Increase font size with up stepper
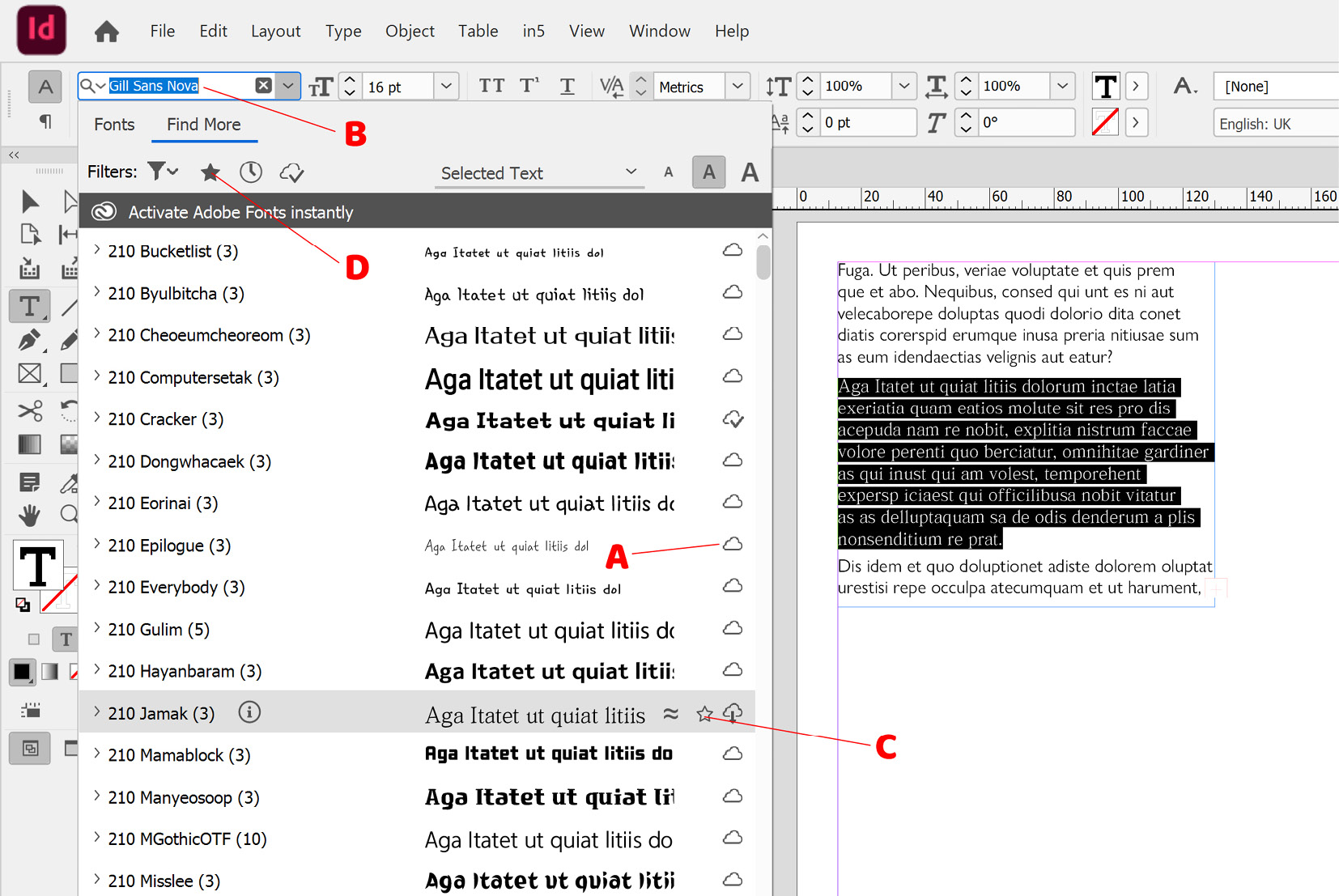This screenshot has height=896, width=1339. (350, 79)
